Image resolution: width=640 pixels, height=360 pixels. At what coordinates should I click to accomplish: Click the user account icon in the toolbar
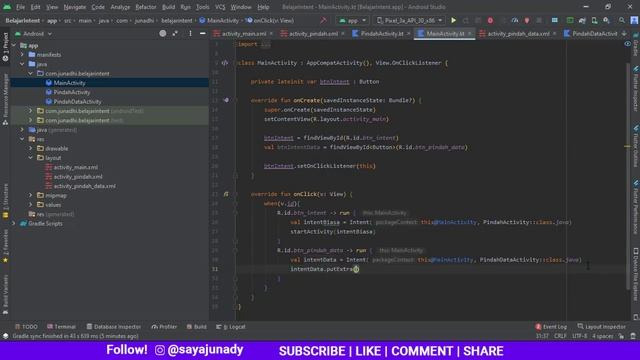[634, 20]
